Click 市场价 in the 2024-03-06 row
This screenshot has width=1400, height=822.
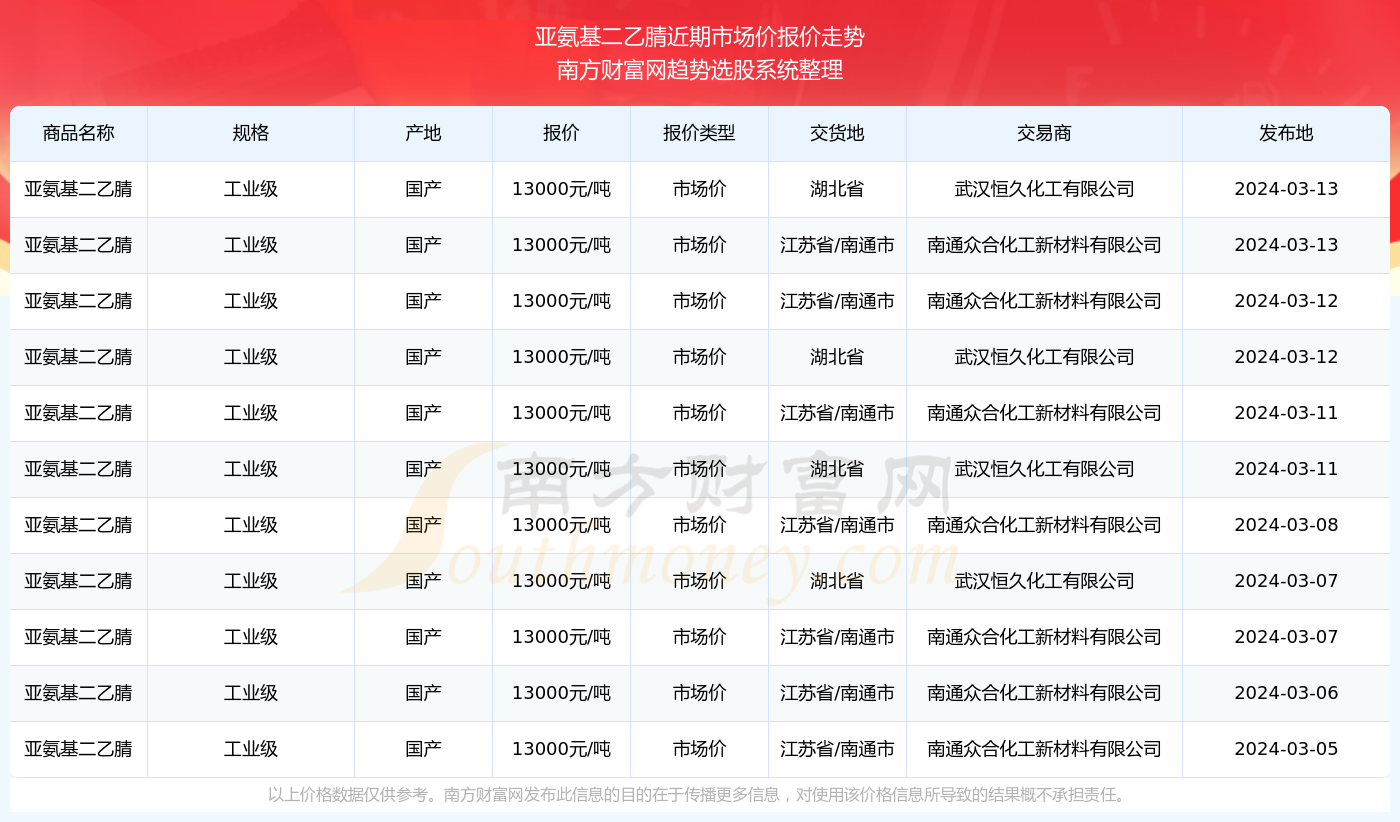(x=699, y=693)
